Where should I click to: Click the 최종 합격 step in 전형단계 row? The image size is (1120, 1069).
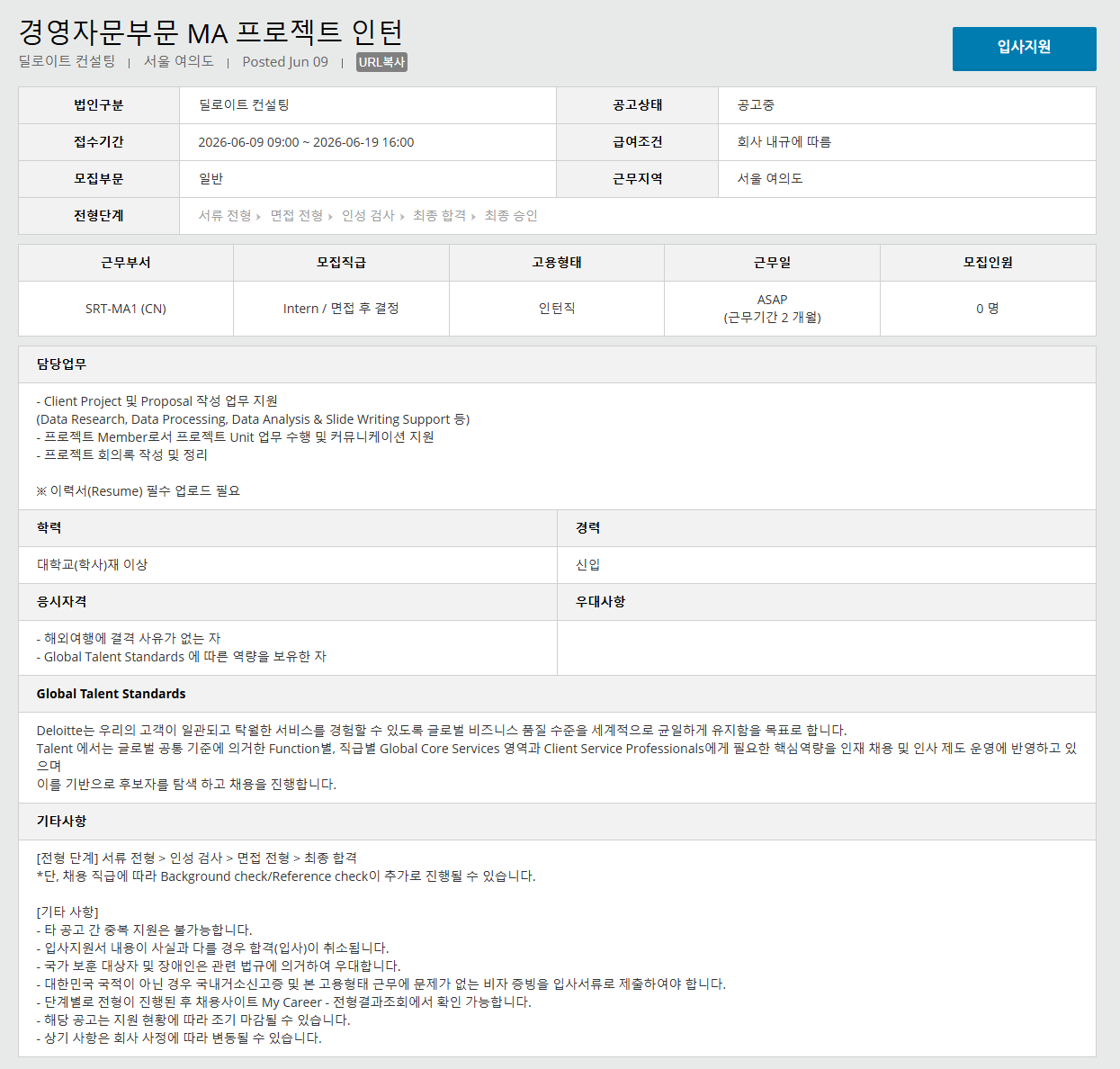tap(440, 216)
